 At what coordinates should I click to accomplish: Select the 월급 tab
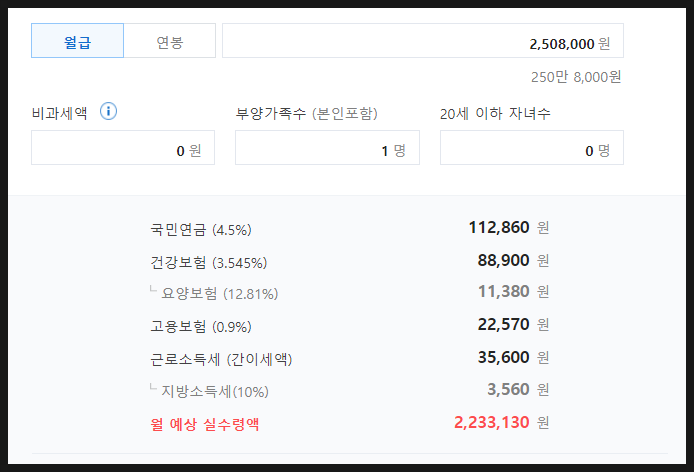coord(78,42)
